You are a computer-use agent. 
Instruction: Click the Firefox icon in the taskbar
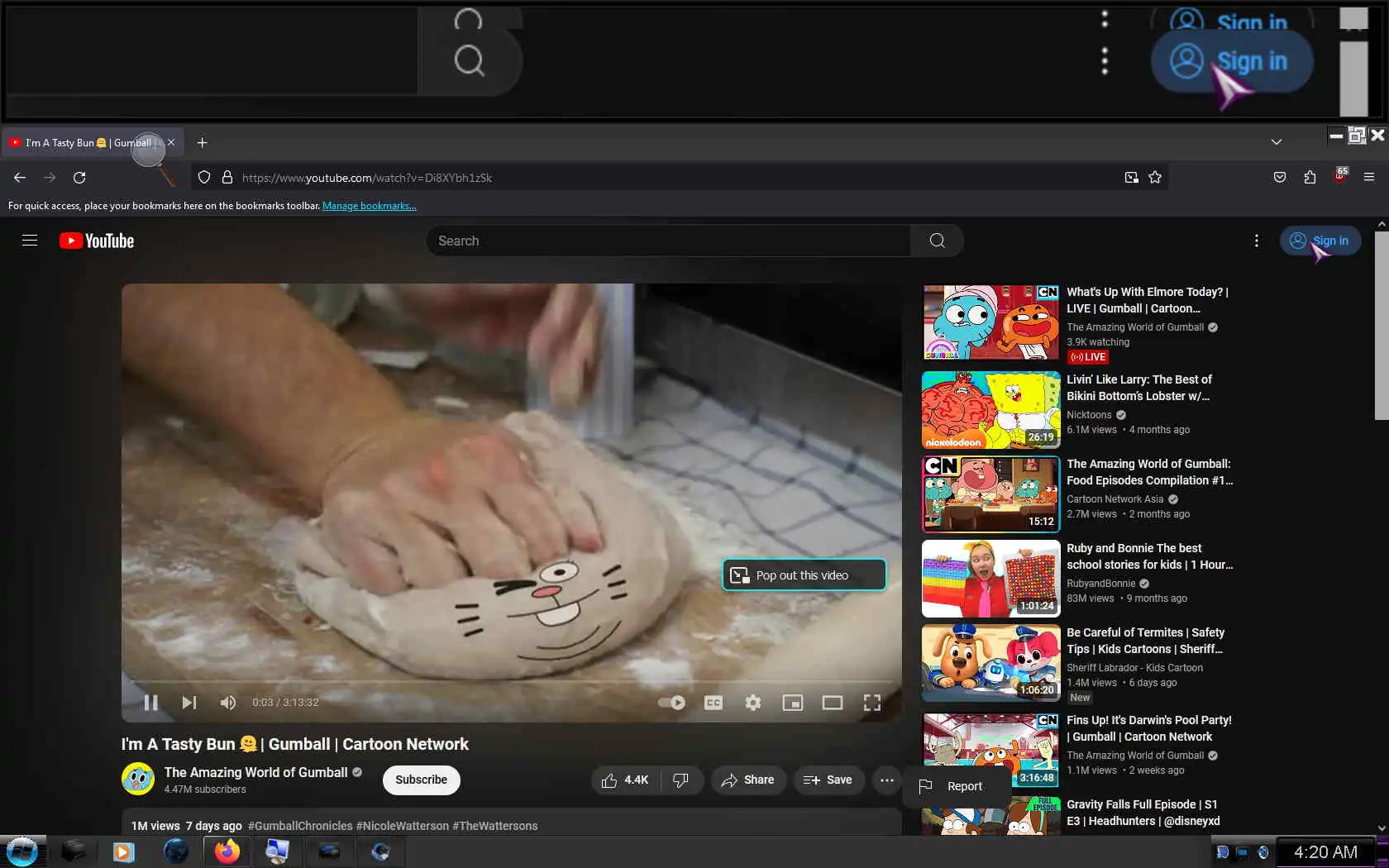pos(227,851)
